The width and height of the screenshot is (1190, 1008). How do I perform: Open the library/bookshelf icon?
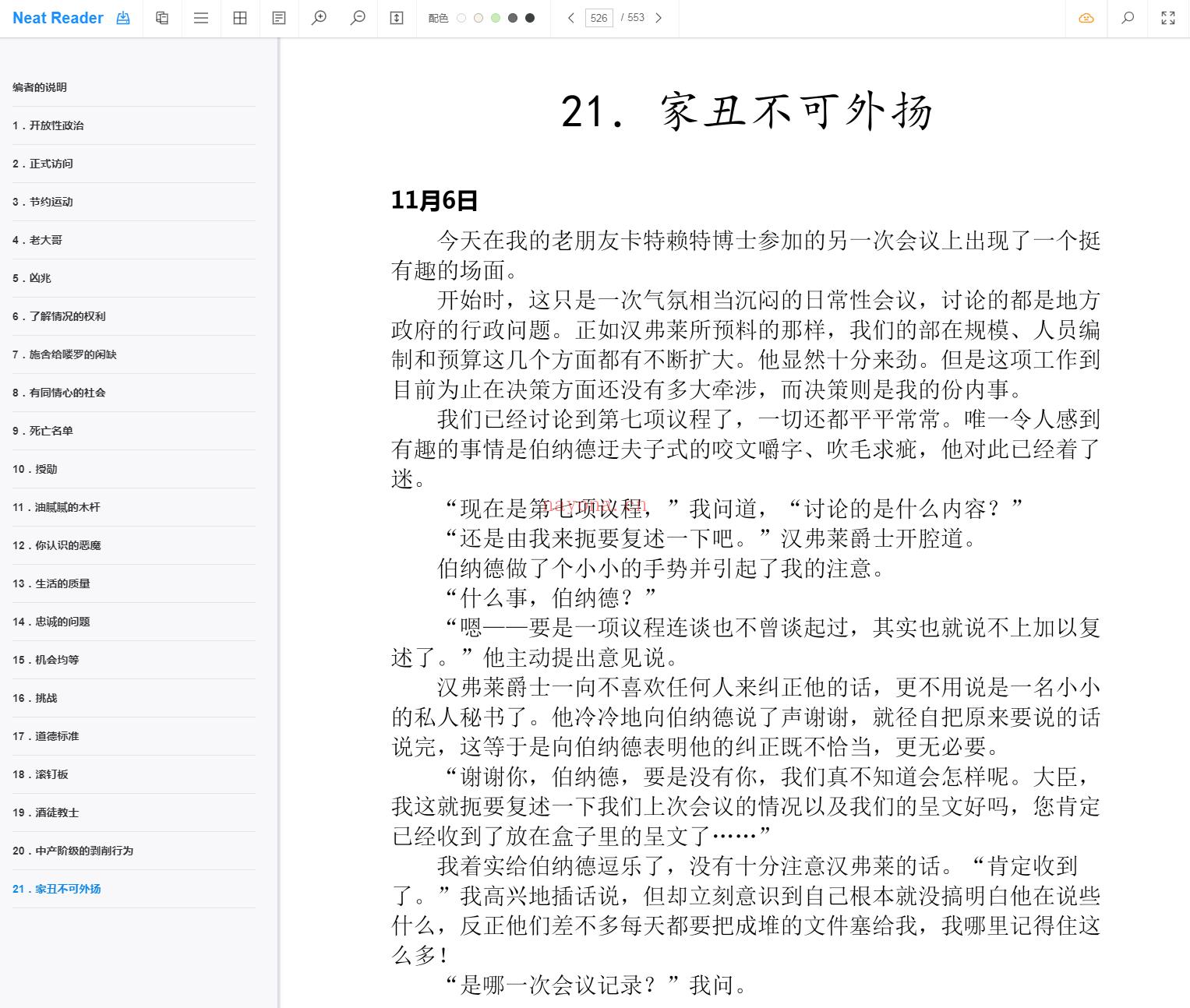162,18
